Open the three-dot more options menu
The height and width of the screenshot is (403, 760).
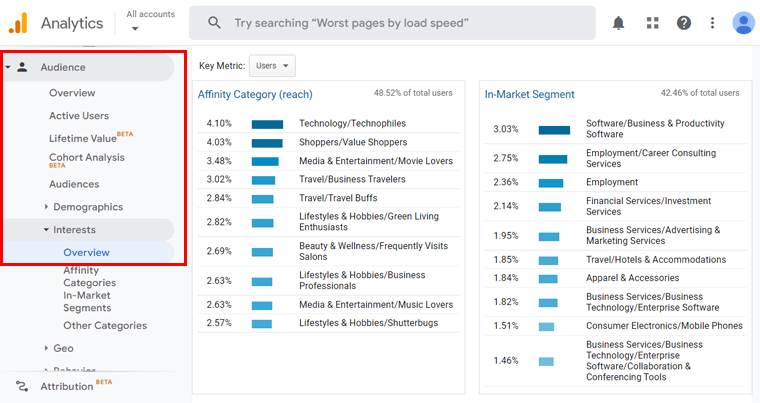click(x=712, y=23)
